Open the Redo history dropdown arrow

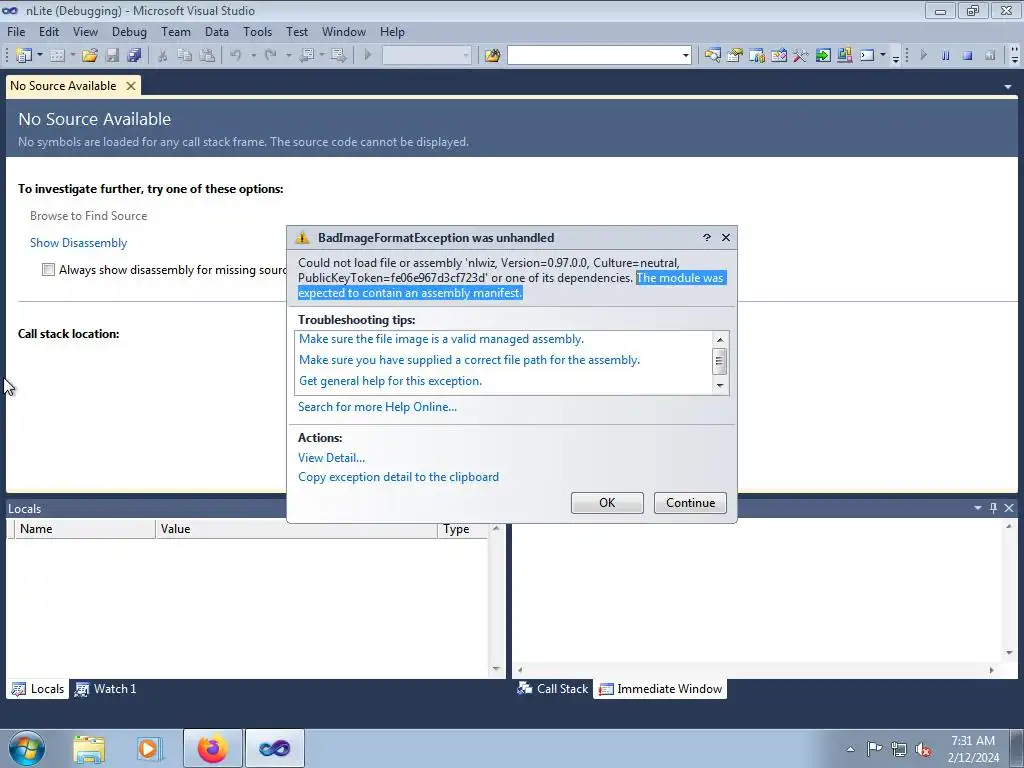(288, 56)
